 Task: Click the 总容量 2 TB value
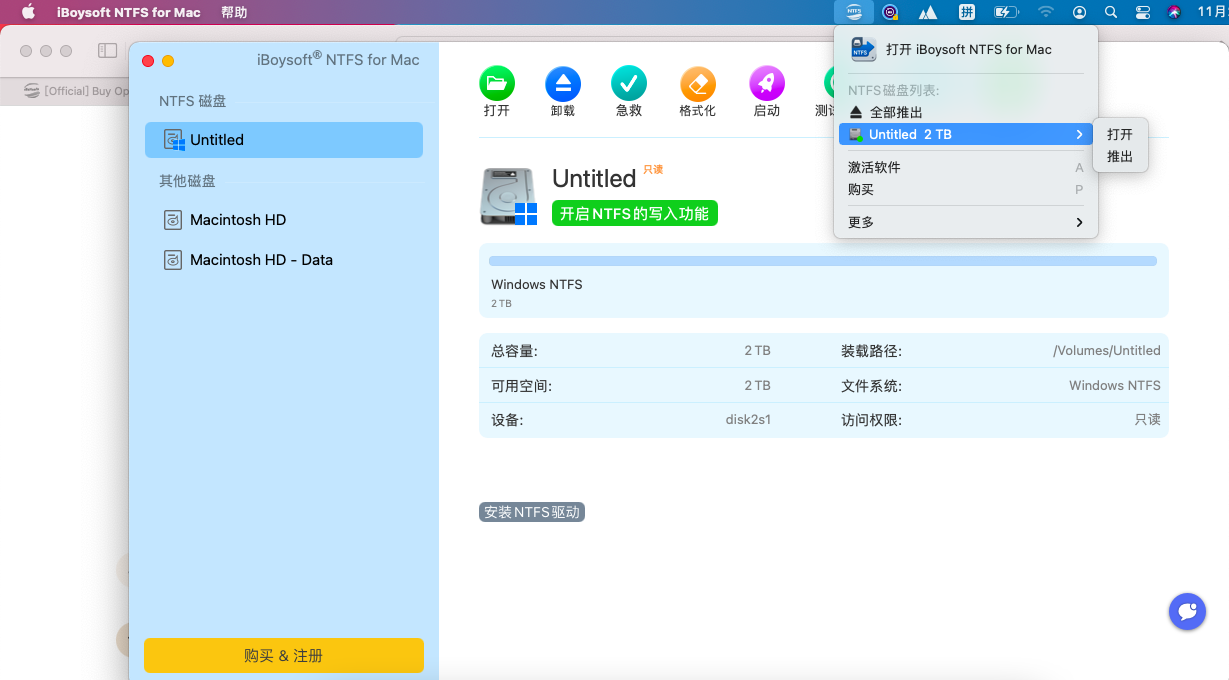point(757,351)
